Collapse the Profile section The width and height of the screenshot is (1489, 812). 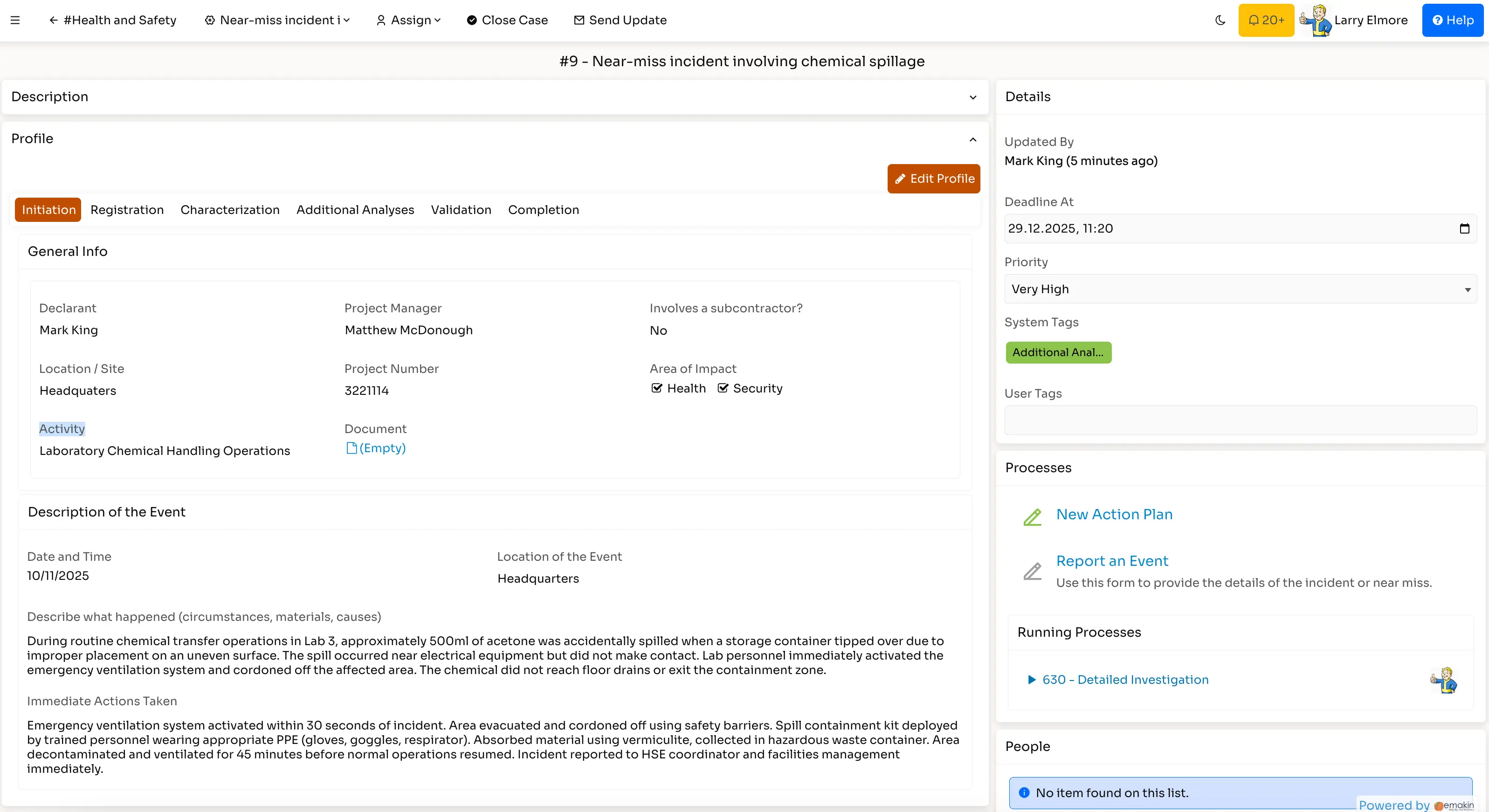click(x=973, y=139)
